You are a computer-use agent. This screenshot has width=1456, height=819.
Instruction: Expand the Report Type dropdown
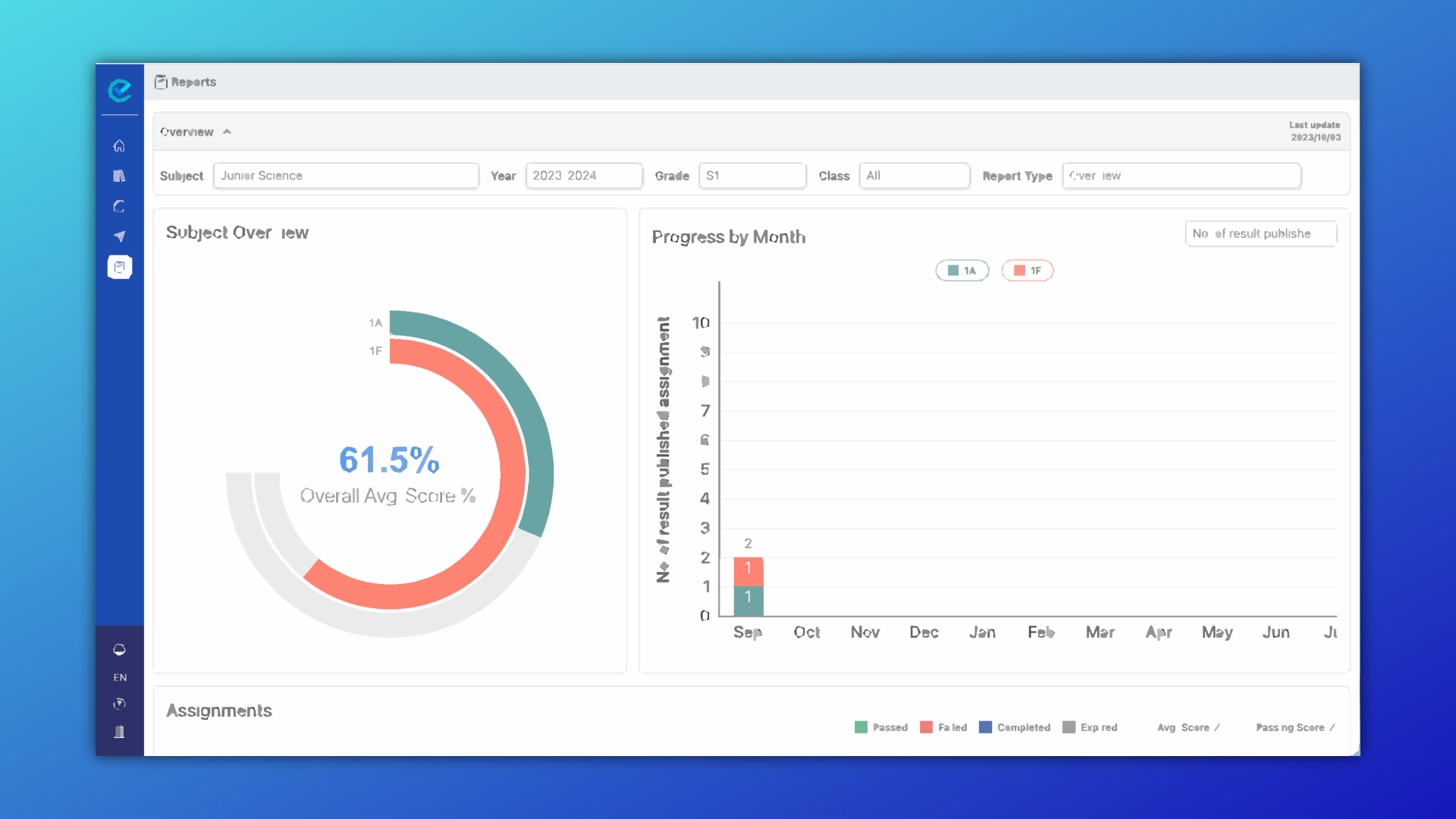1181,176
